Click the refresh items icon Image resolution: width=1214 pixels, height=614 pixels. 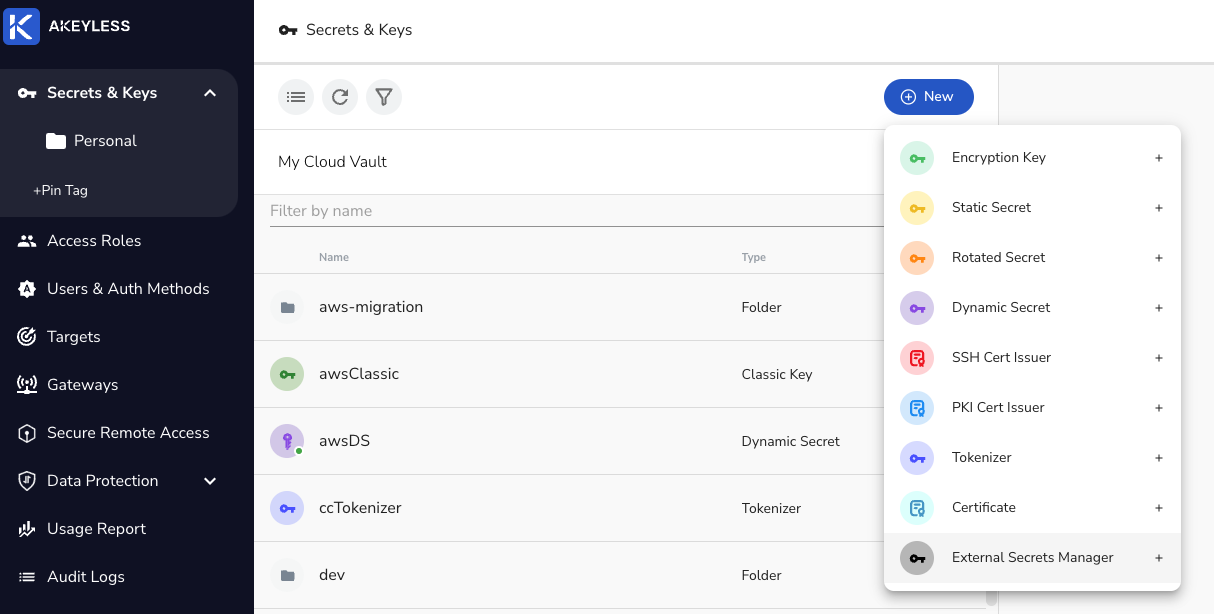click(340, 97)
